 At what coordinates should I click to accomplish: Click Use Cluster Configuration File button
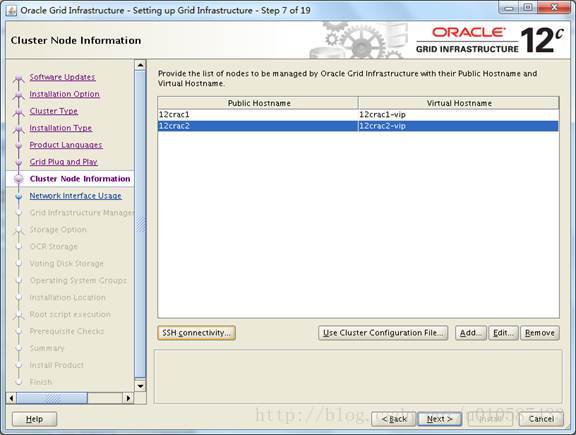383,333
